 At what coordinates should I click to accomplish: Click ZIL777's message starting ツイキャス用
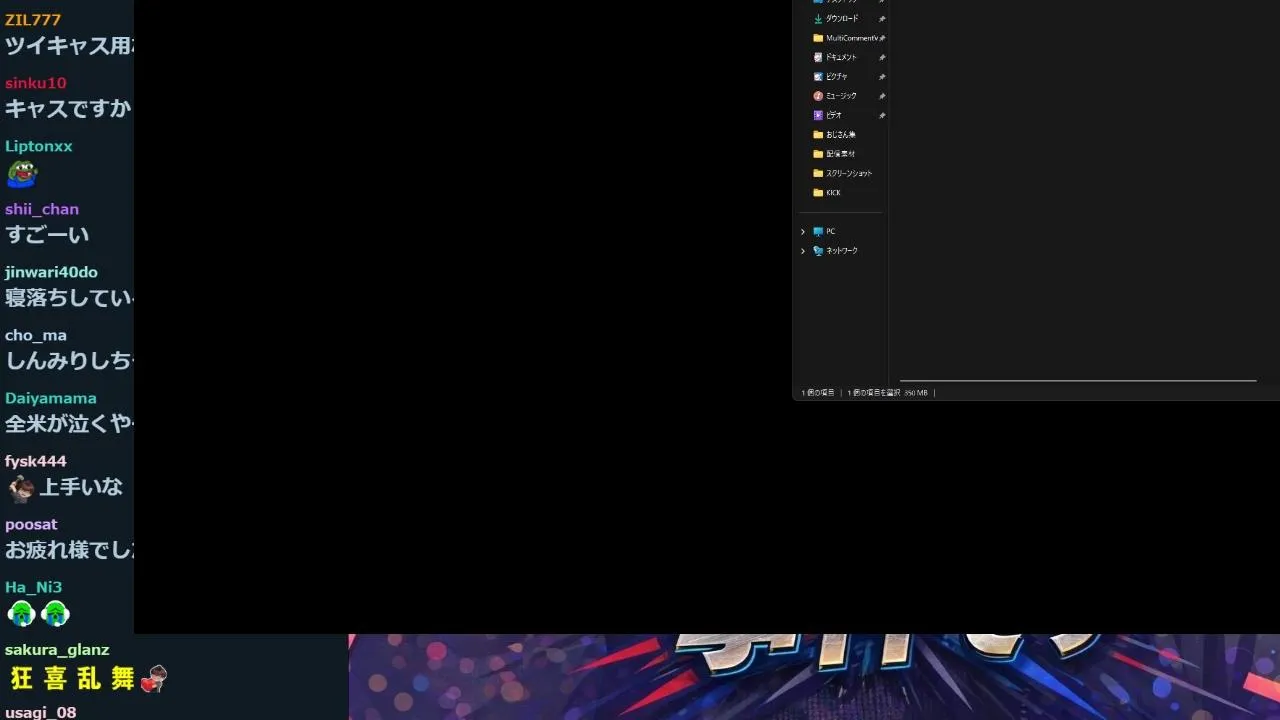click(69, 45)
